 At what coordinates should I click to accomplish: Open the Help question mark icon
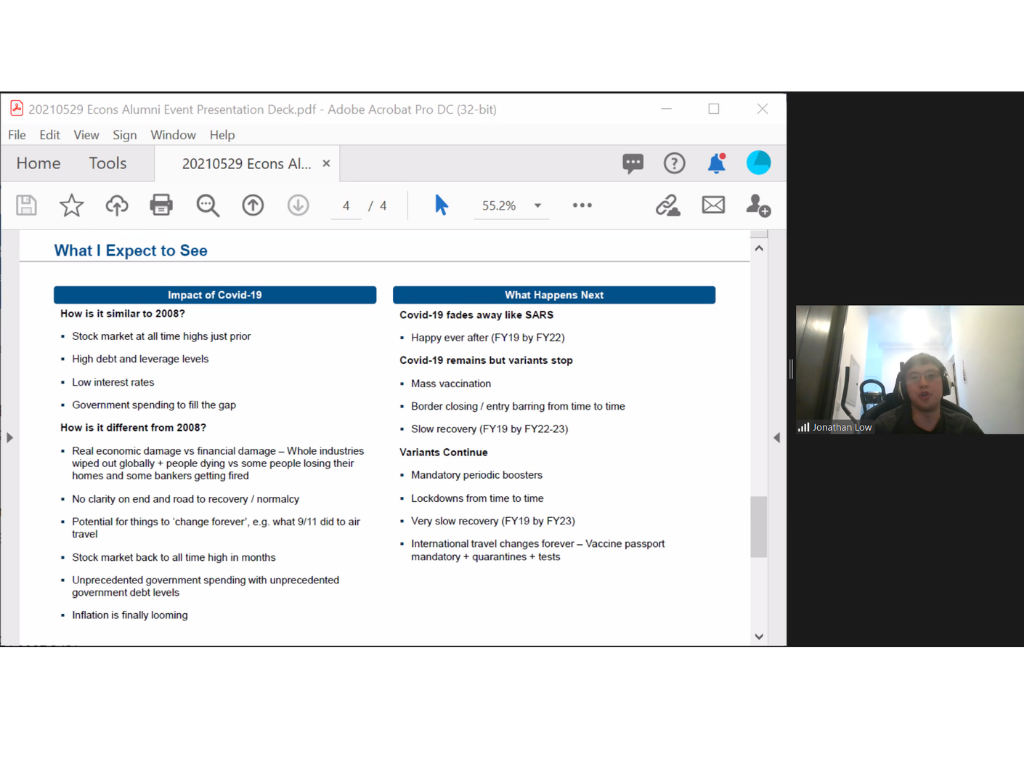point(675,163)
